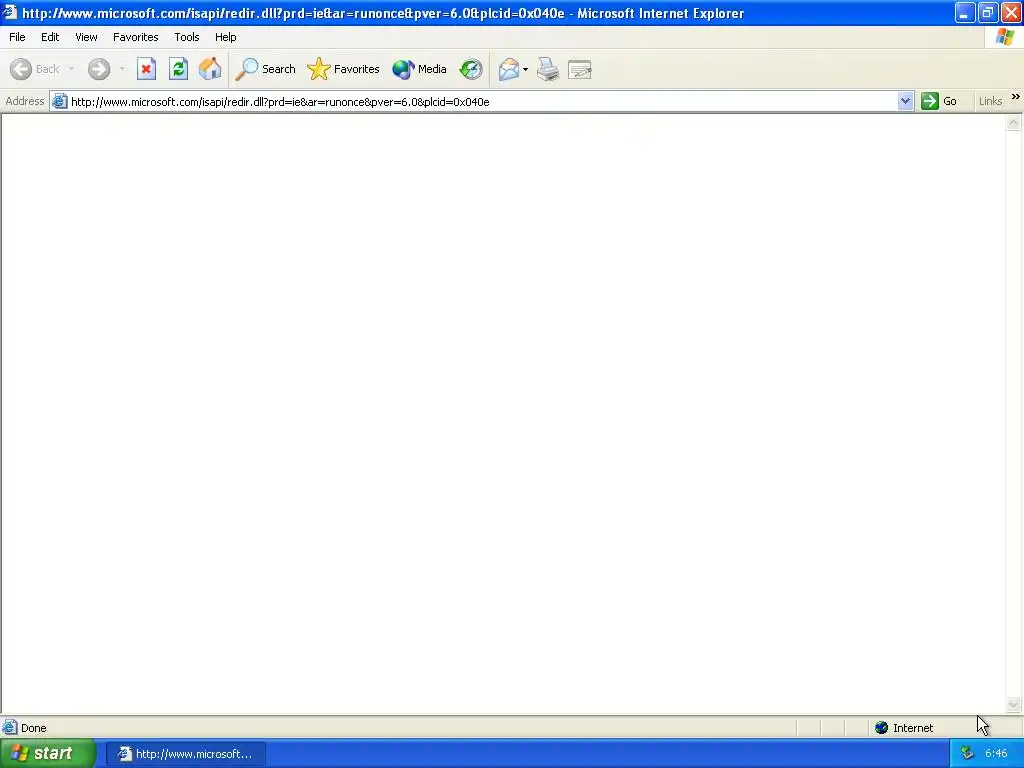Image resolution: width=1024 pixels, height=768 pixels.
Task: Open the File menu
Action: pyautogui.click(x=17, y=37)
